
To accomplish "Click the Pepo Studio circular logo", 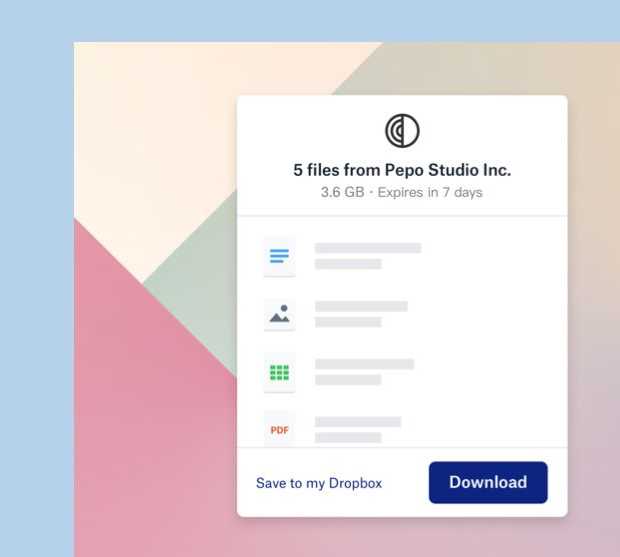I will pyautogui.click(x=402, y=131).
